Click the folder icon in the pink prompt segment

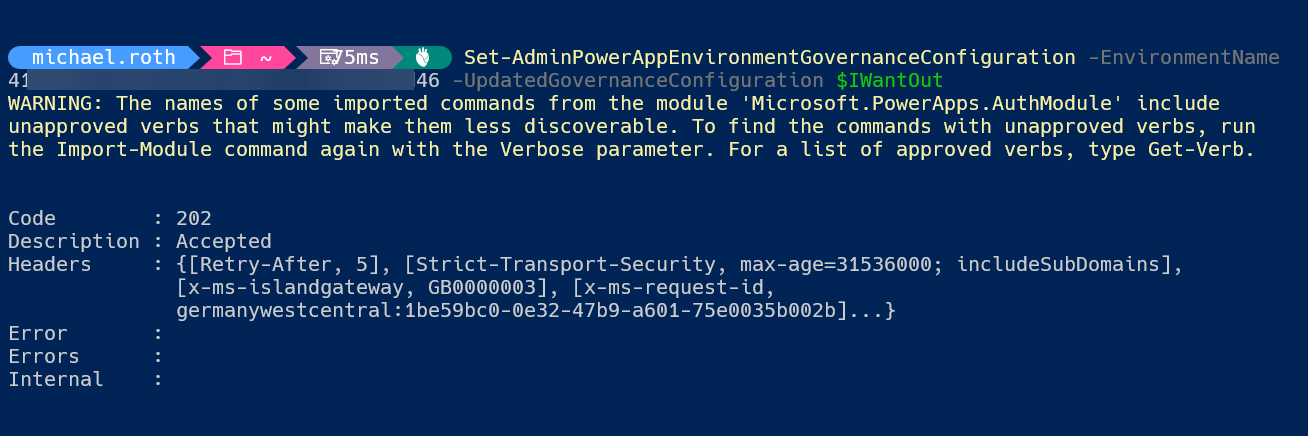233,58
